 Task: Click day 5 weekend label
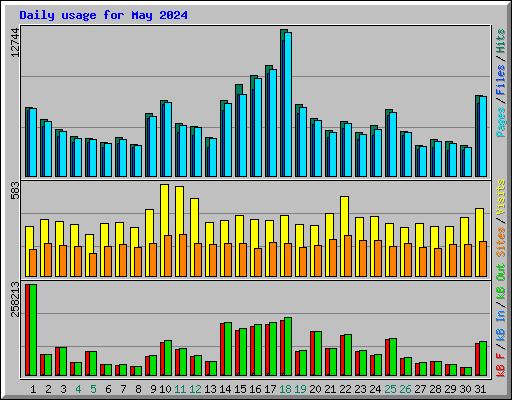[93, 389]
